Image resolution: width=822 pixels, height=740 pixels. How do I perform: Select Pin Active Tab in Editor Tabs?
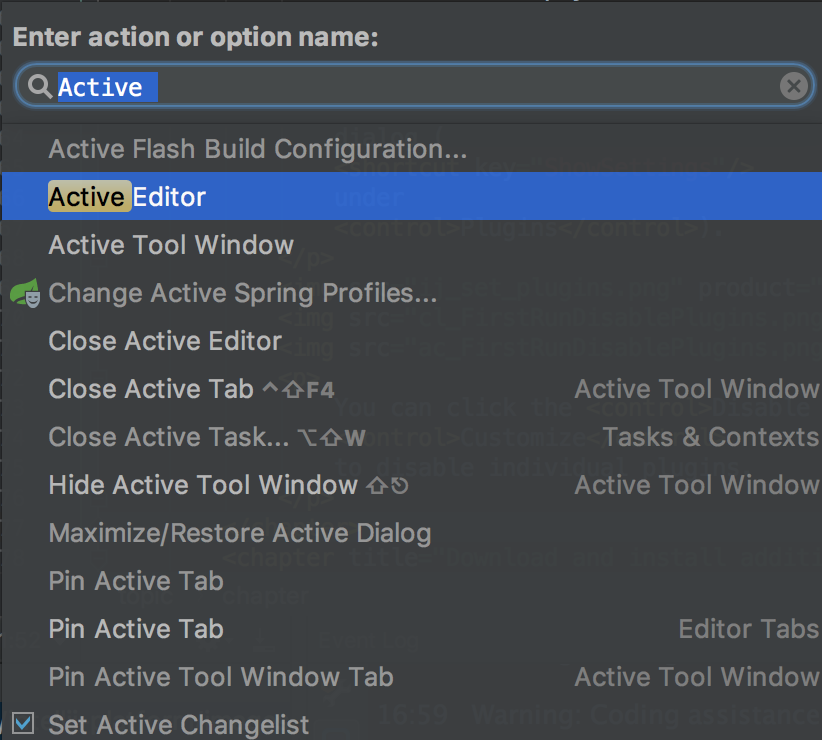click(x=136, y=629)
